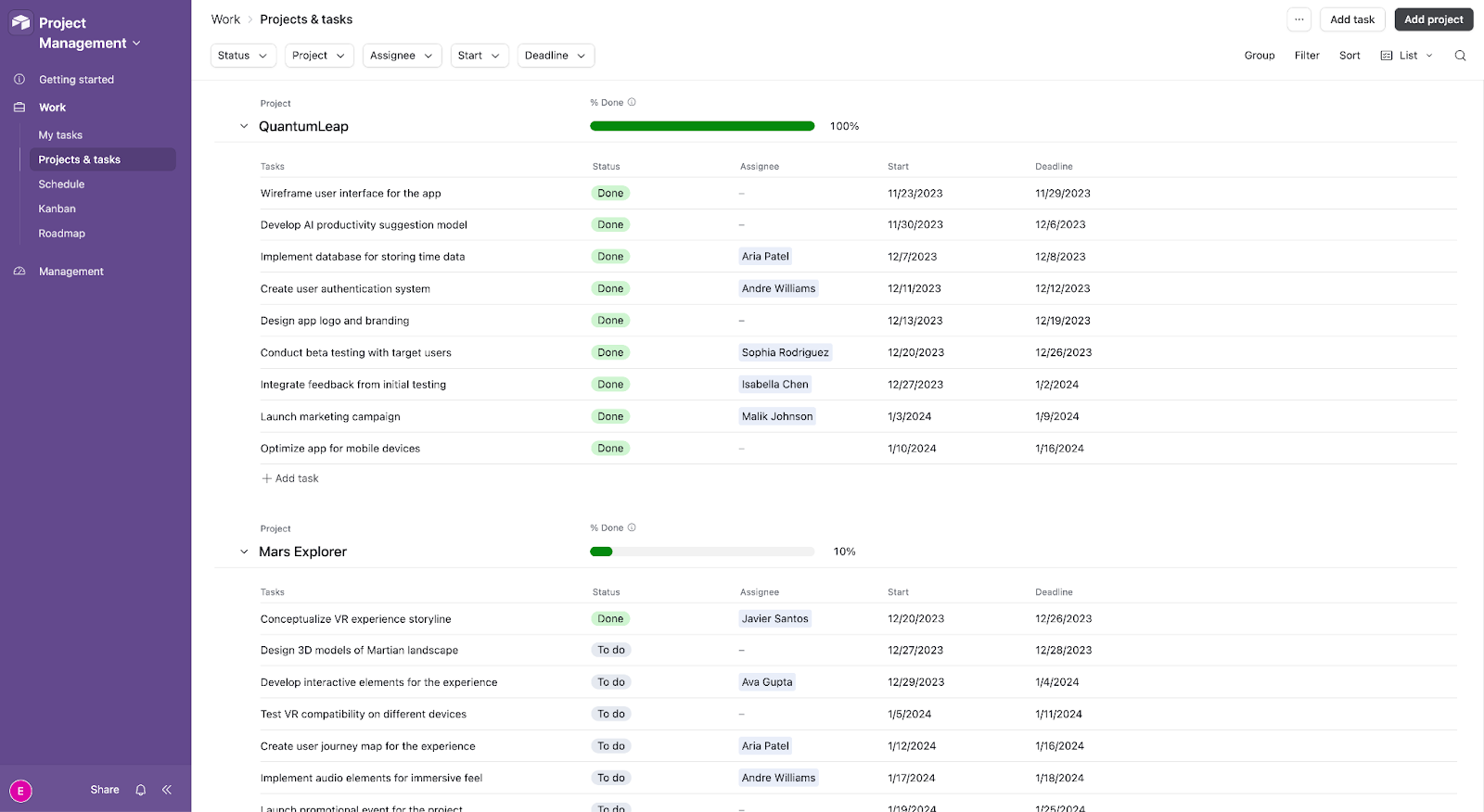1484x812 pixels.
Task: Click the Group button
Action: (1259, 56)
